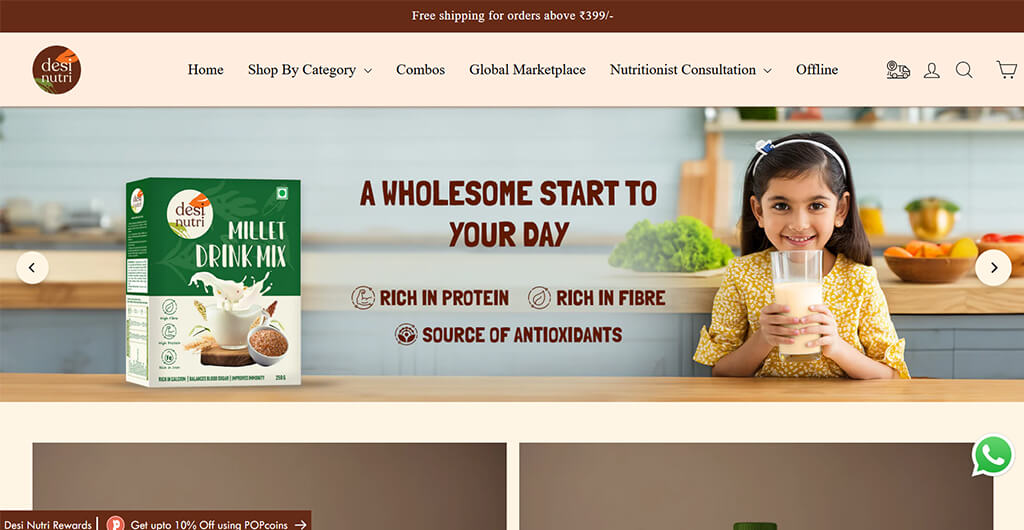Click the search magnifier icon

tap(964, 70)
